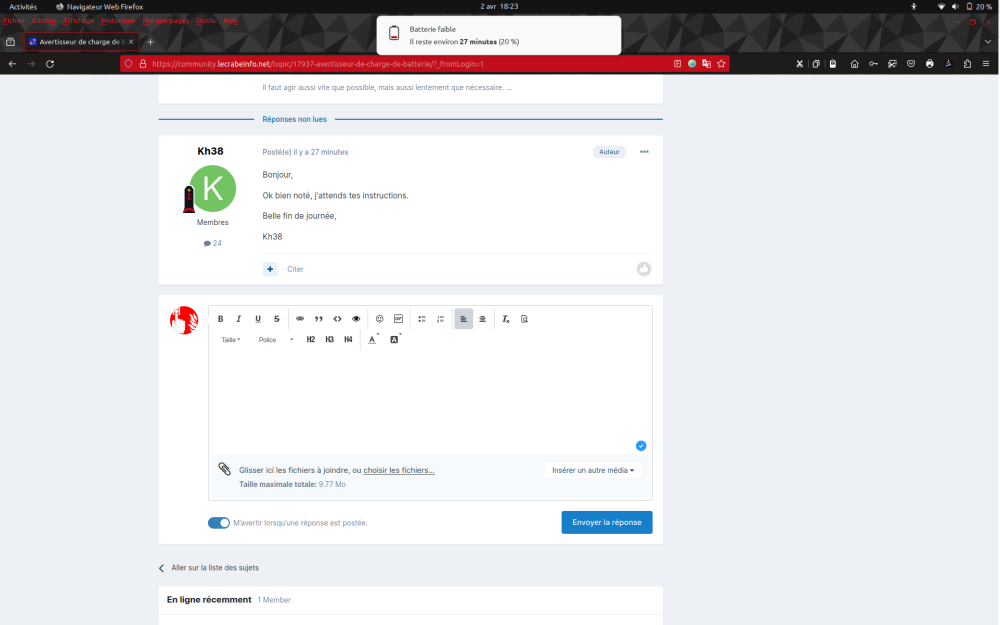1000x625 pixels.
Task: Apply H3 heading style
Action: pos(329,339)
